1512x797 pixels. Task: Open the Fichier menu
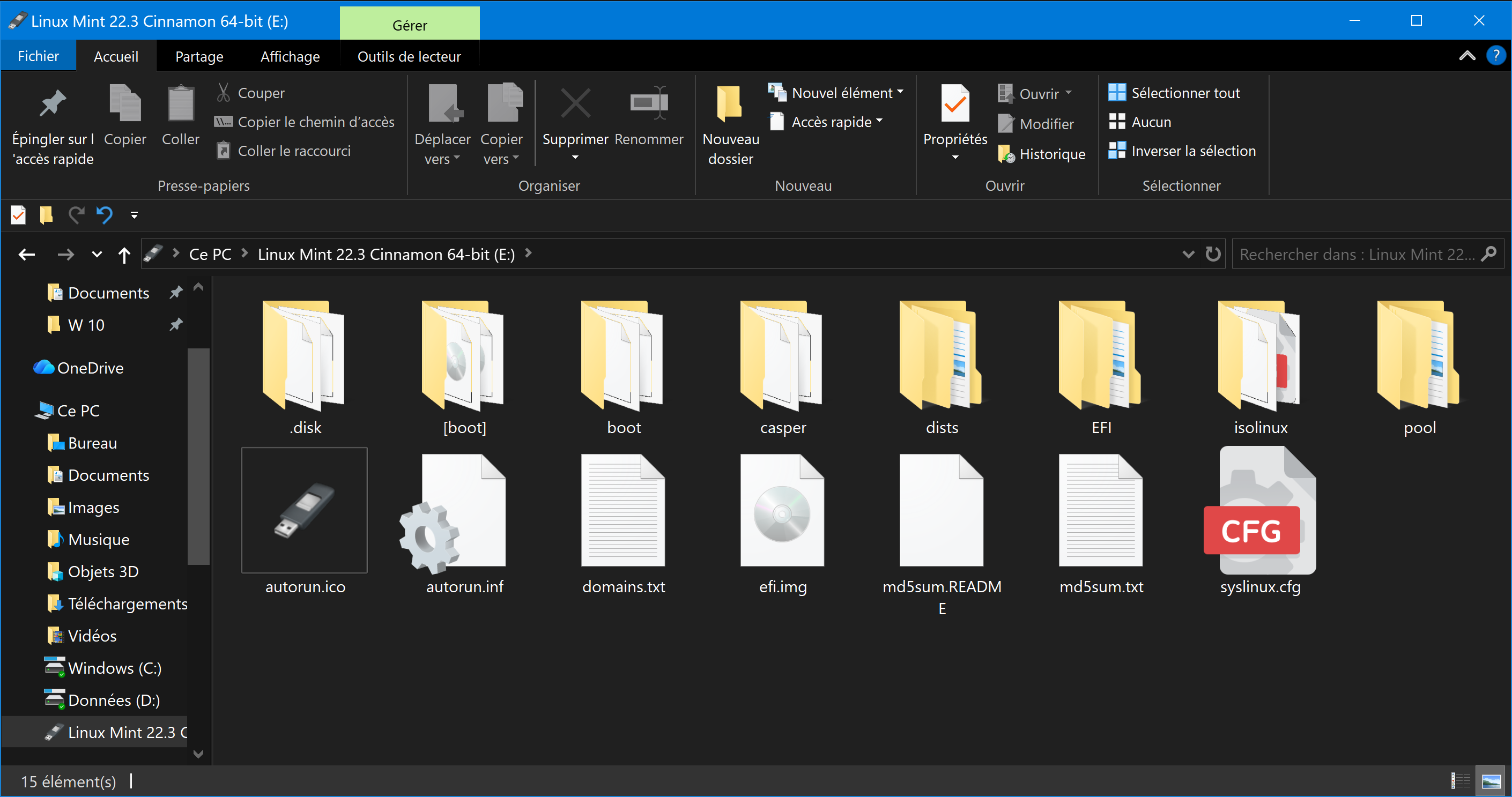(39, 56)
